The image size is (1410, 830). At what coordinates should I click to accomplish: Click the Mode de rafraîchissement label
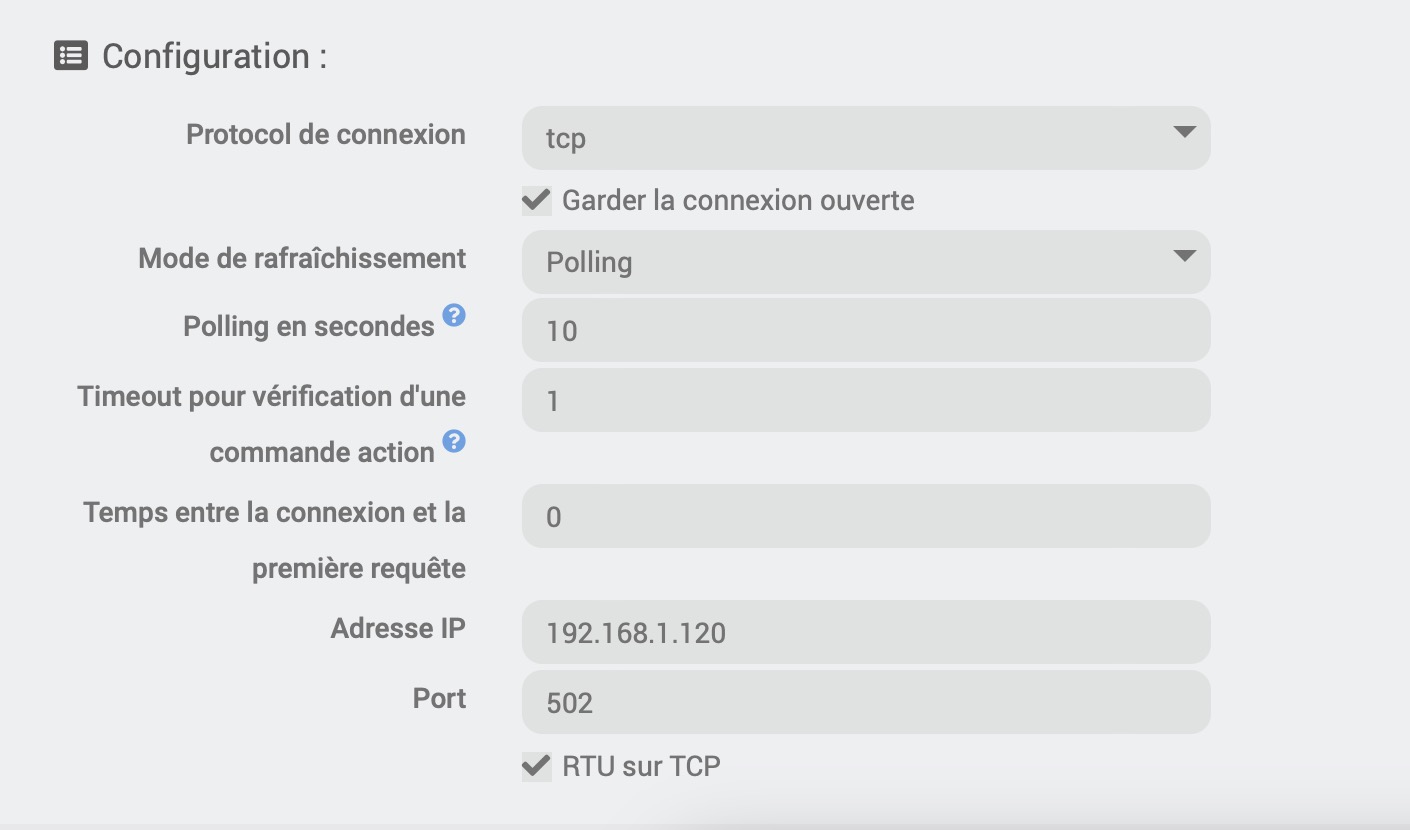[302, 259]
